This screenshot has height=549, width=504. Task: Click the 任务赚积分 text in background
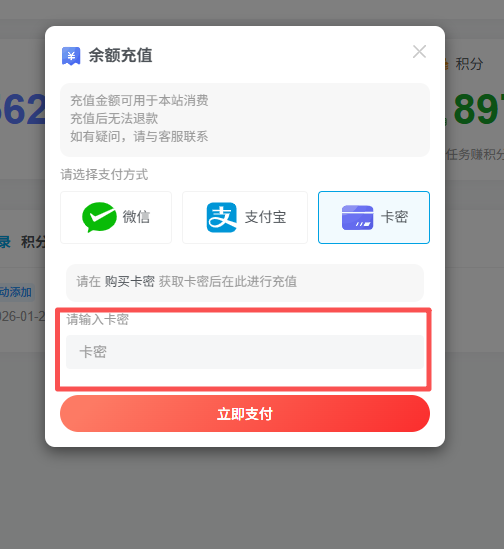click(475, 154)
